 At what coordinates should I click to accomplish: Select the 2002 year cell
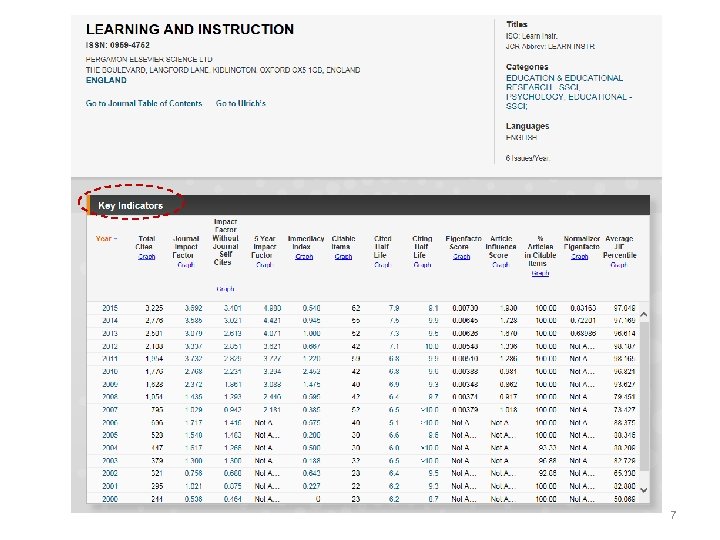110,473
